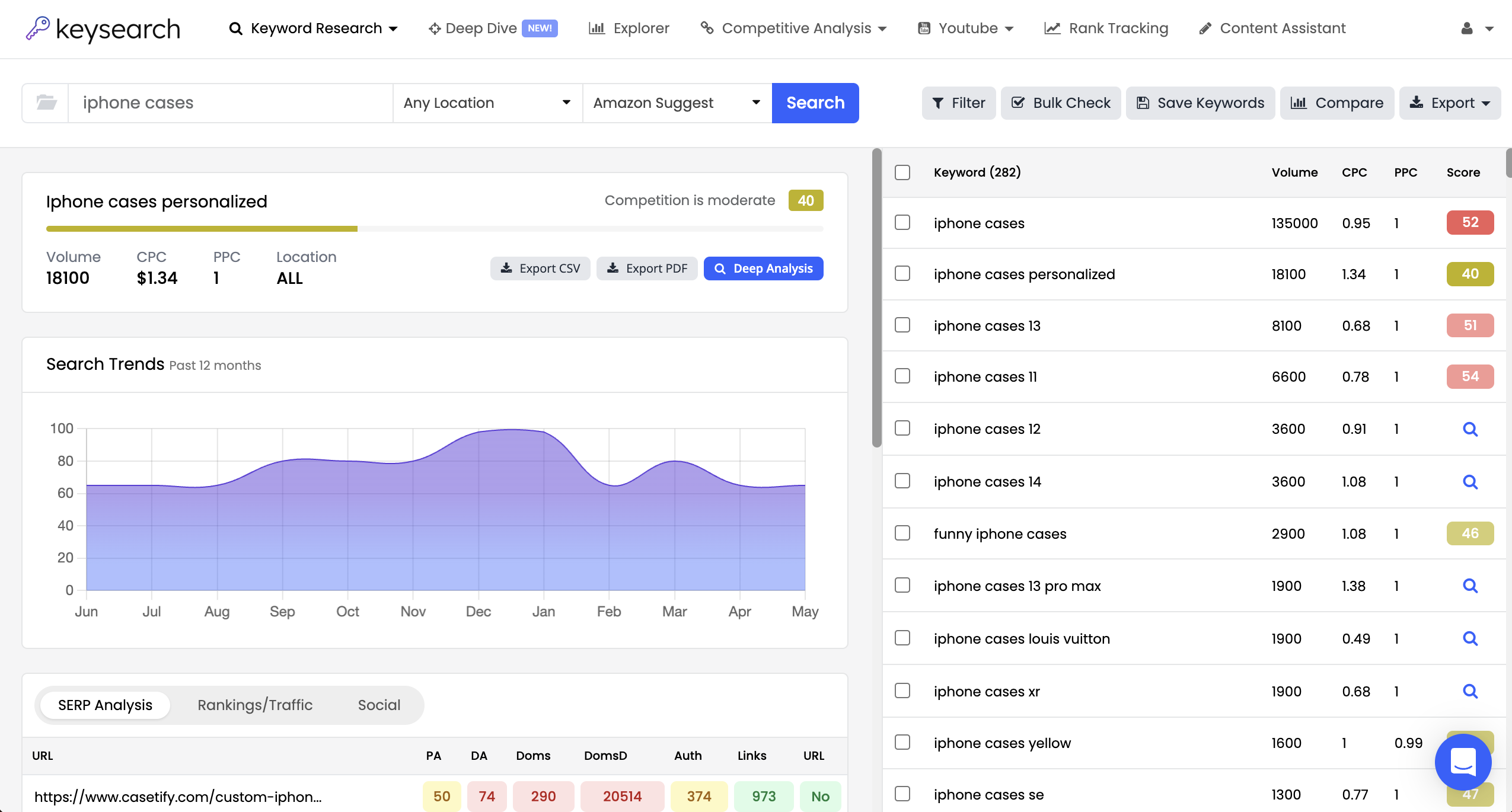Open the chat support bubble

tap(1463, 762)
